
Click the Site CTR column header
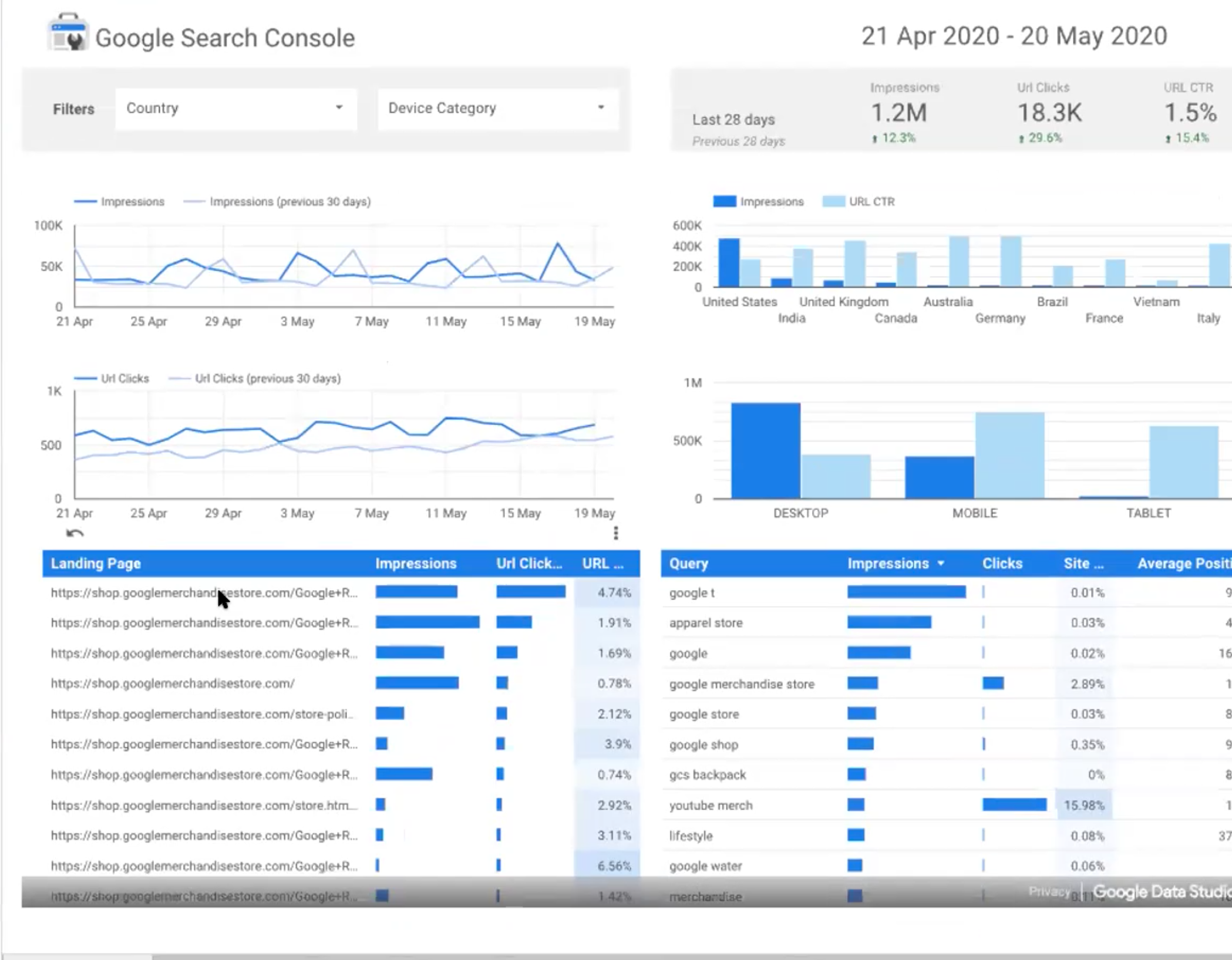[1083, 564]
